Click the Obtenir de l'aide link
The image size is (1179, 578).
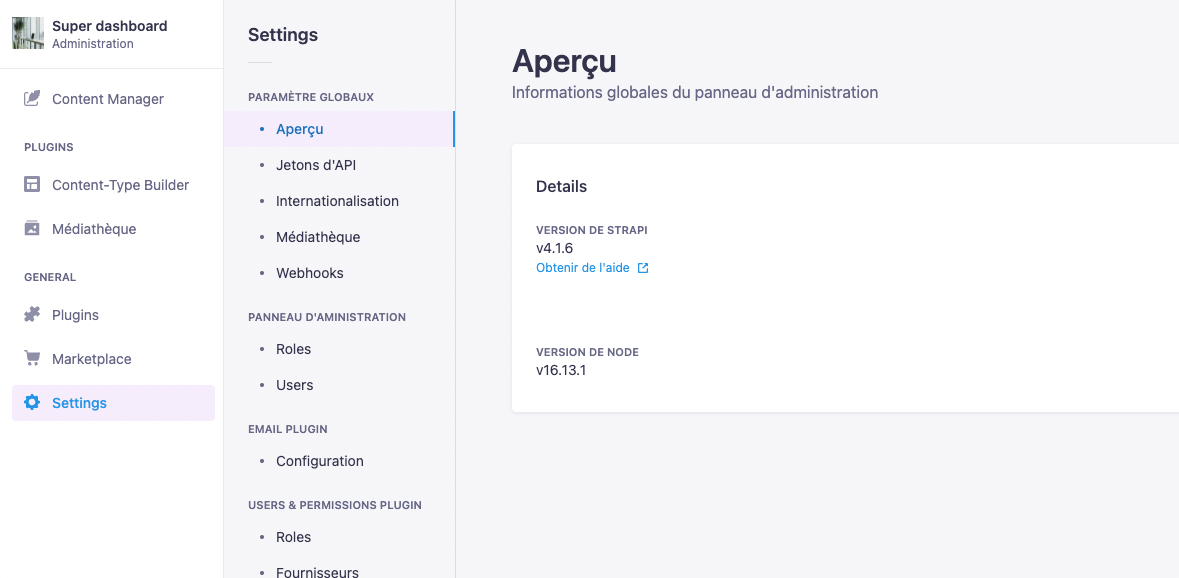click(x=583, y=268)
